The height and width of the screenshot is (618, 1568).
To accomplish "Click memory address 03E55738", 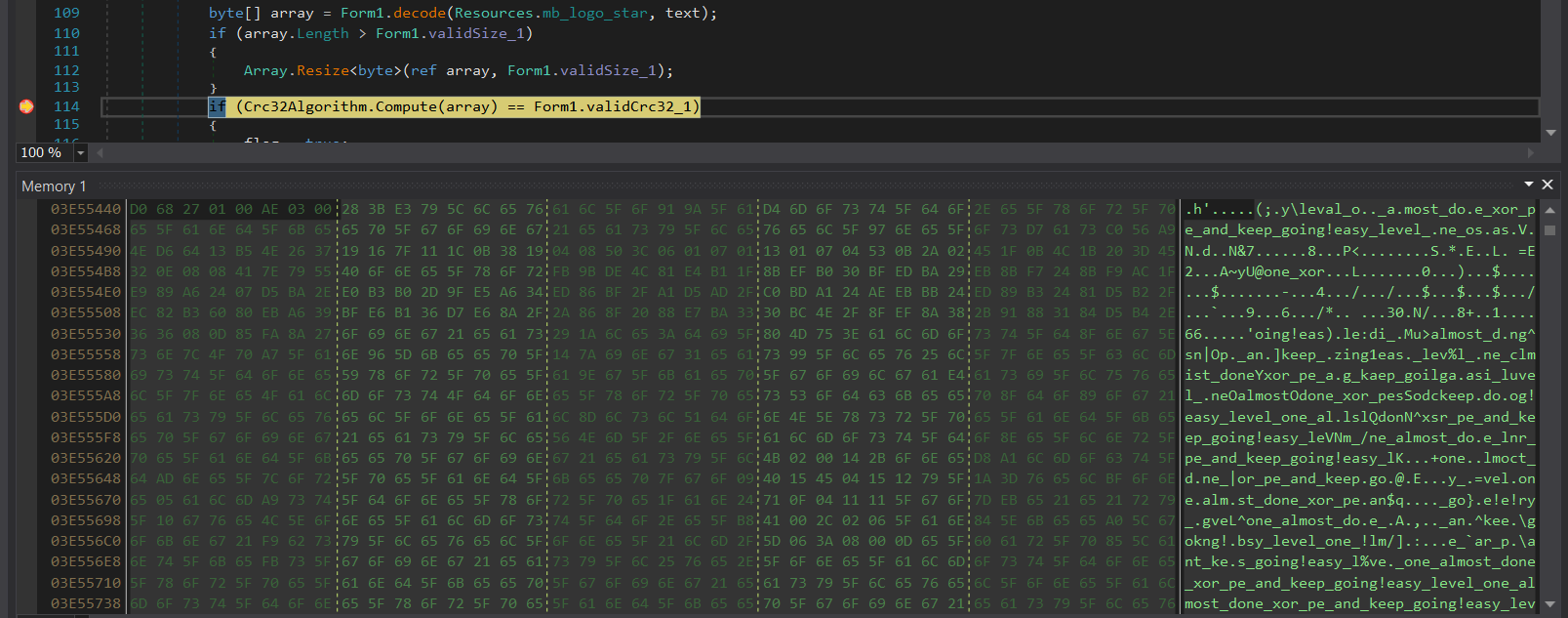I will (86, 603).
